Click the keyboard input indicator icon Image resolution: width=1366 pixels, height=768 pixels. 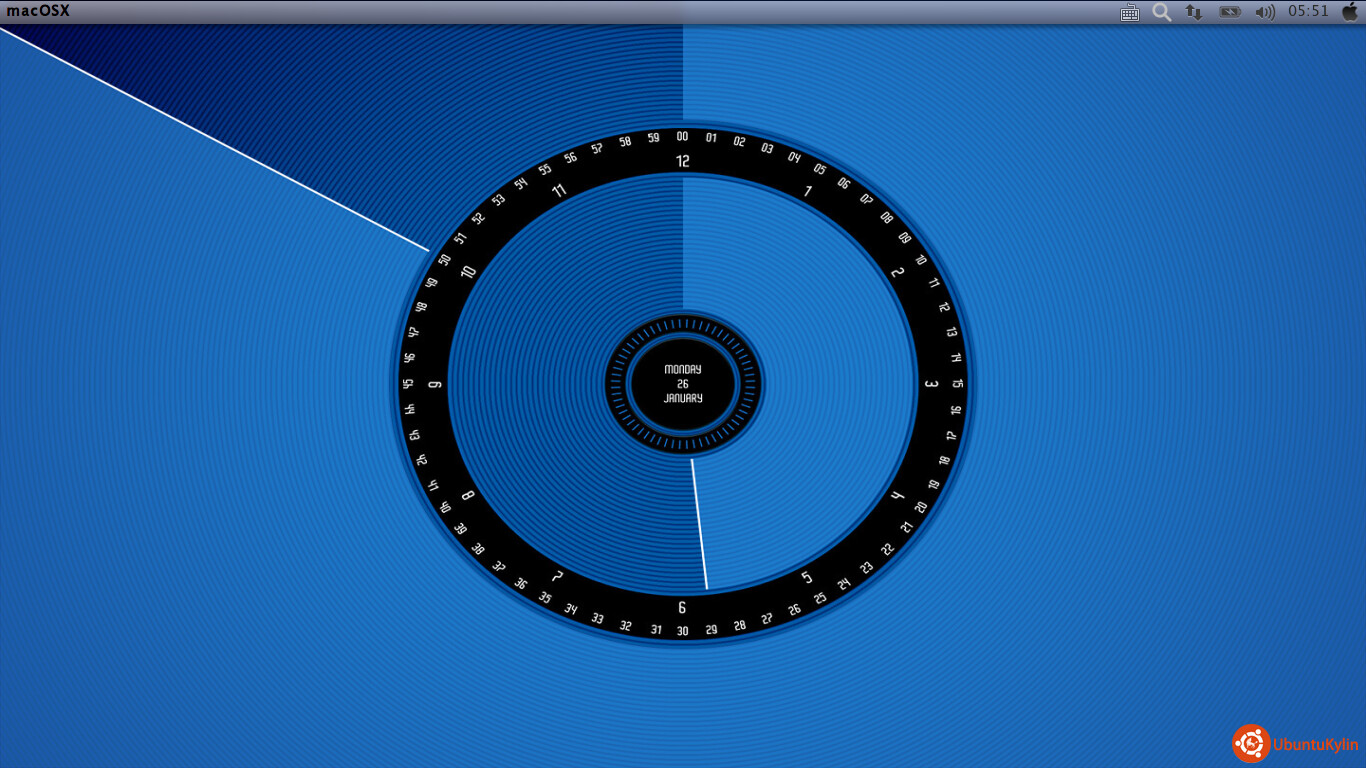point(1130,12)
